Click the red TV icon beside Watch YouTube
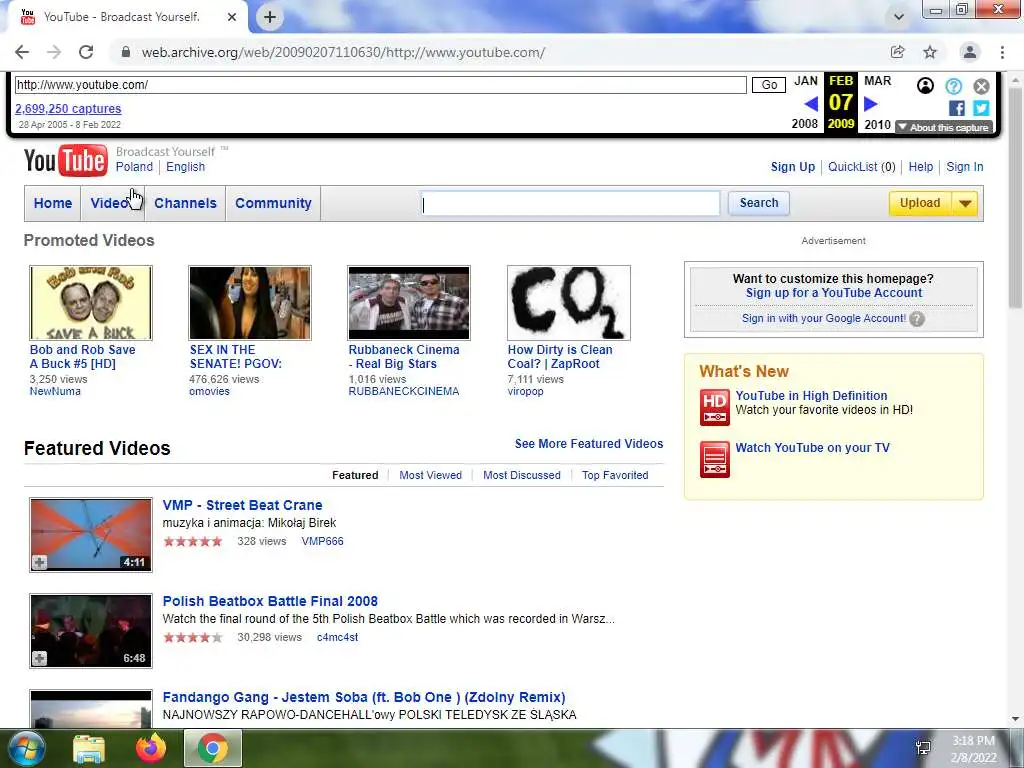Image resolution: width=1024 pixels, height=768 pixels. pyautogui.click(x=714, y=459)
